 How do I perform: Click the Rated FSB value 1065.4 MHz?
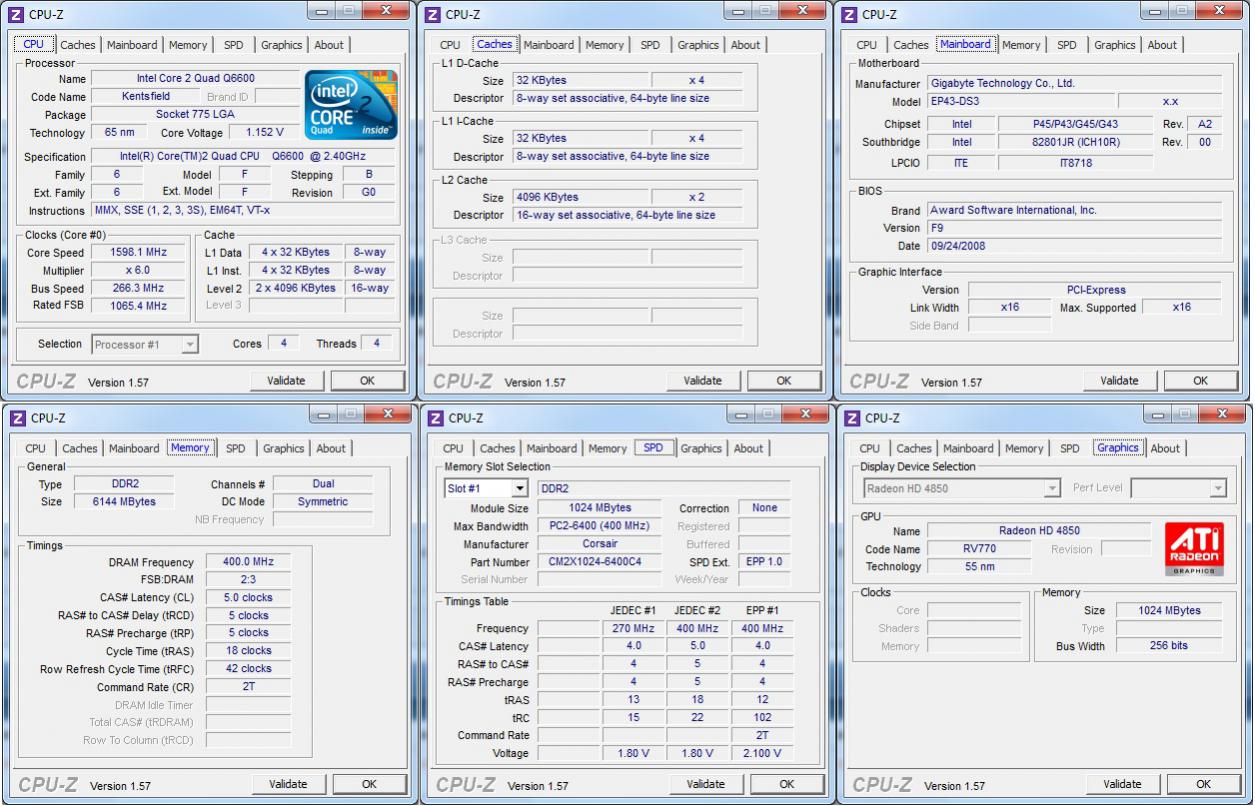(139, 306)
